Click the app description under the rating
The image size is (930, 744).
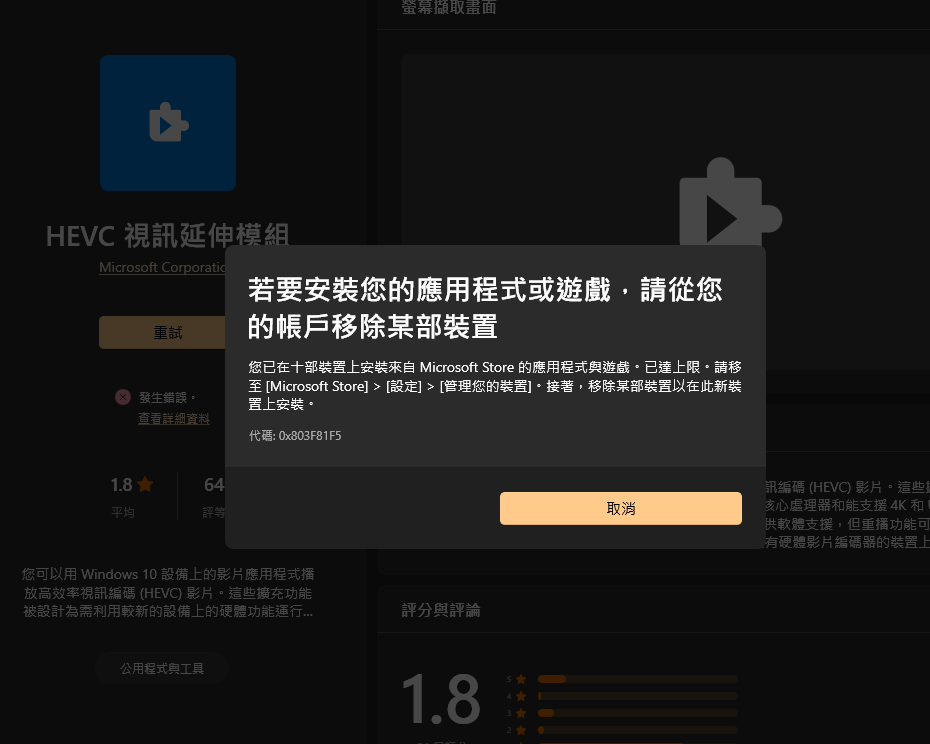click(168, 593)
